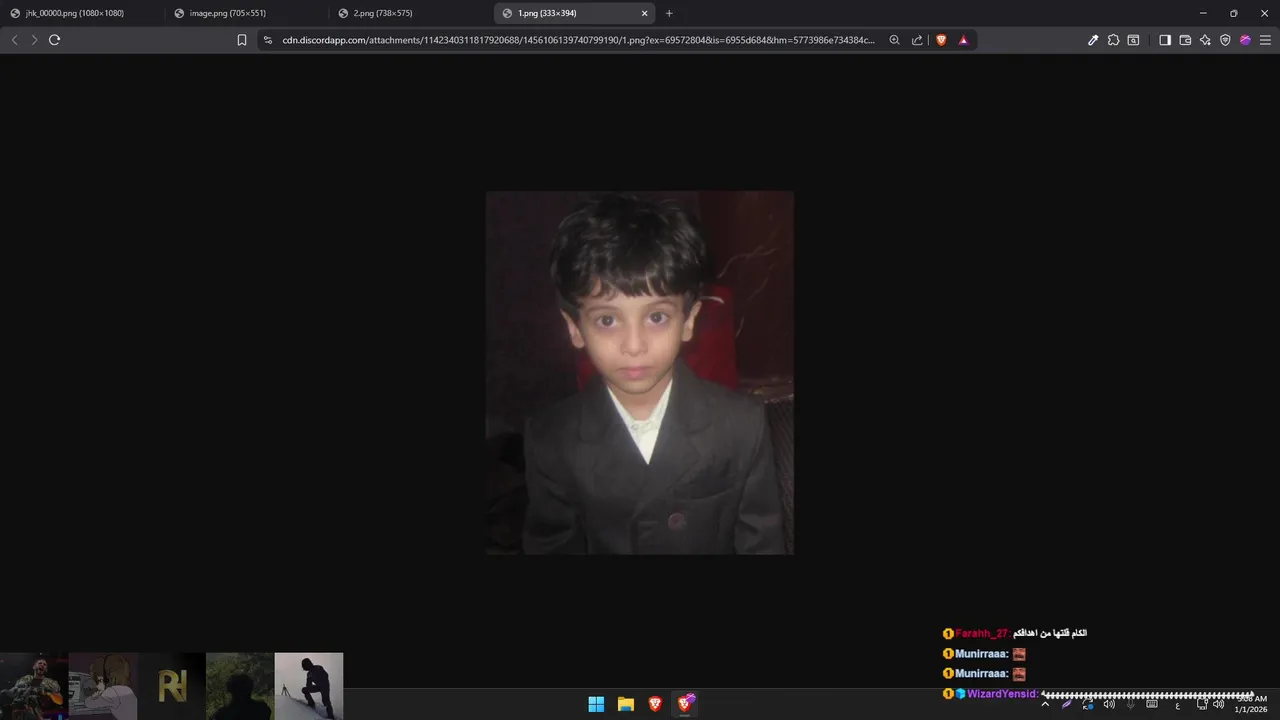Switch to the image.png (705×551) tab
The width and height of the screenshot is (1280, 720).
[x=246, y=13]
